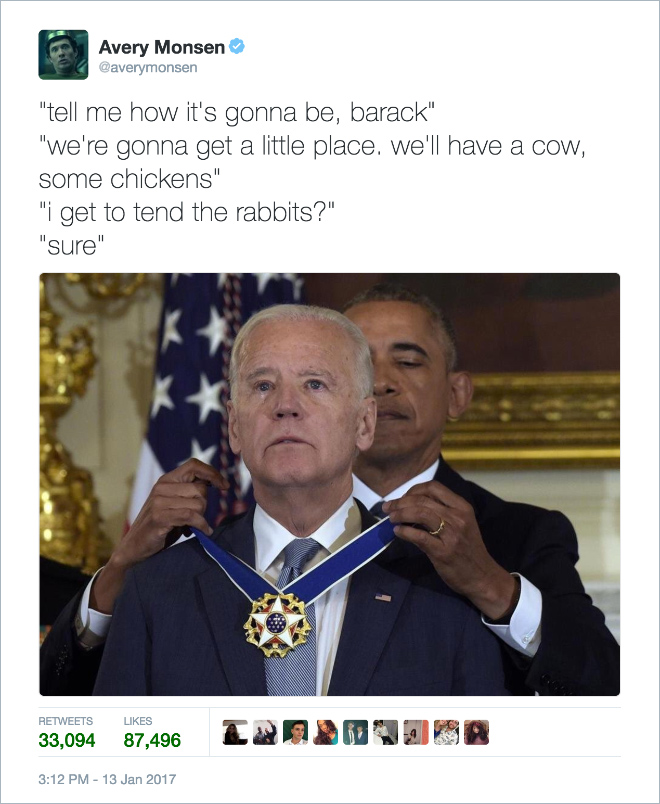This screenshot has width=660, height=804.
Task: Click the @averymonsen handle
Action: tap(148, 68)
